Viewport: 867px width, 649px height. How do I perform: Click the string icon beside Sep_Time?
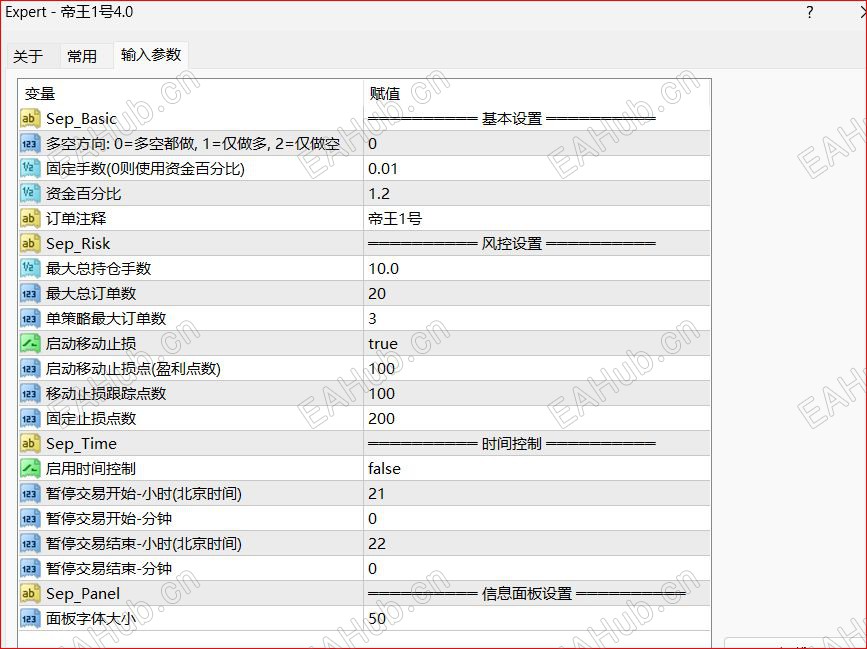[x=30, y=443]
